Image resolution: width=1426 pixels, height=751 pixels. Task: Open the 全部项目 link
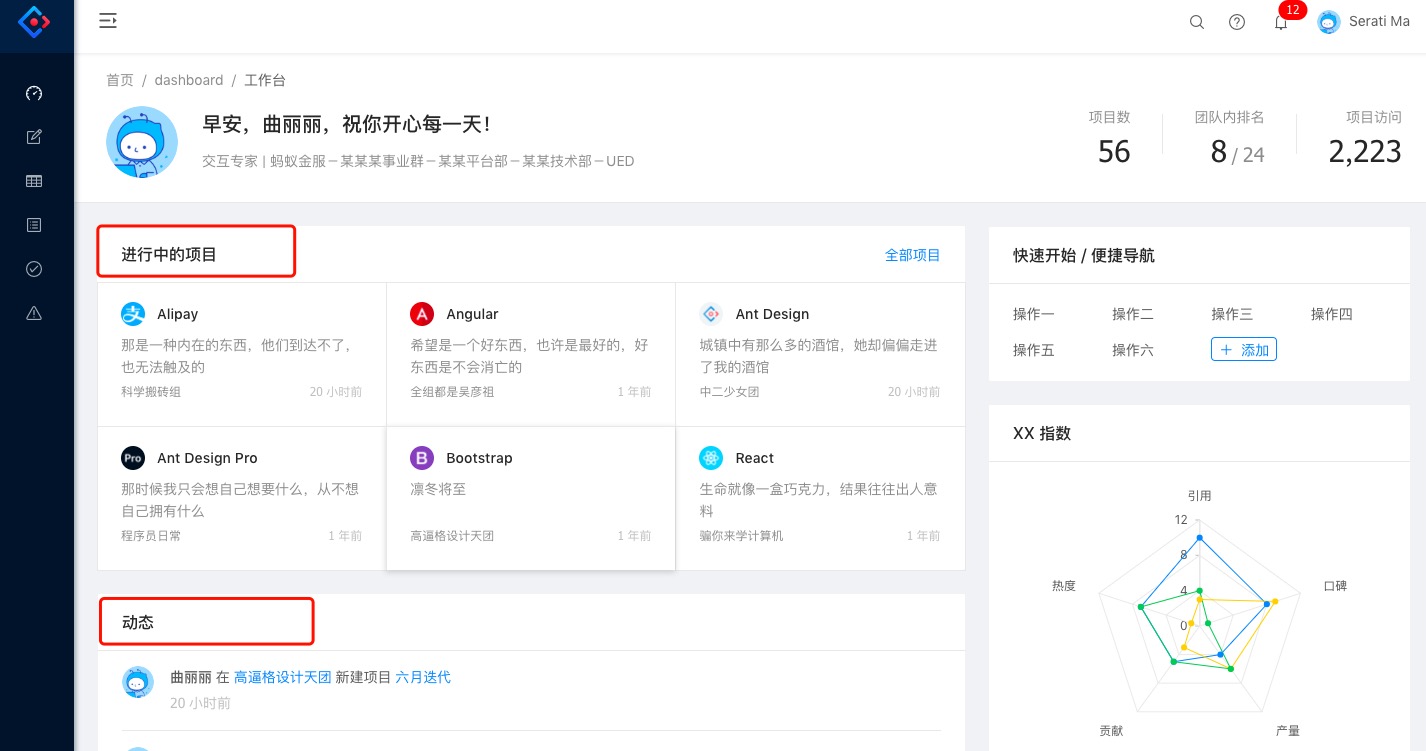pos(912,255)
